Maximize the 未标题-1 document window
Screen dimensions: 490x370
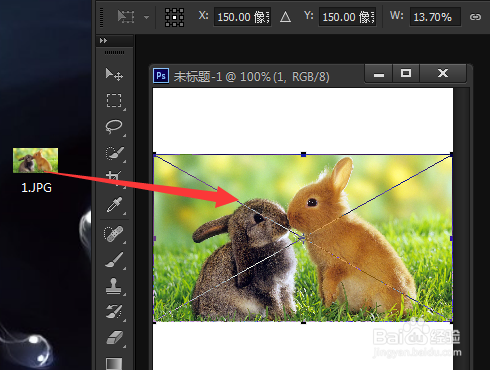pyautogui.click(x=406, y=74)
